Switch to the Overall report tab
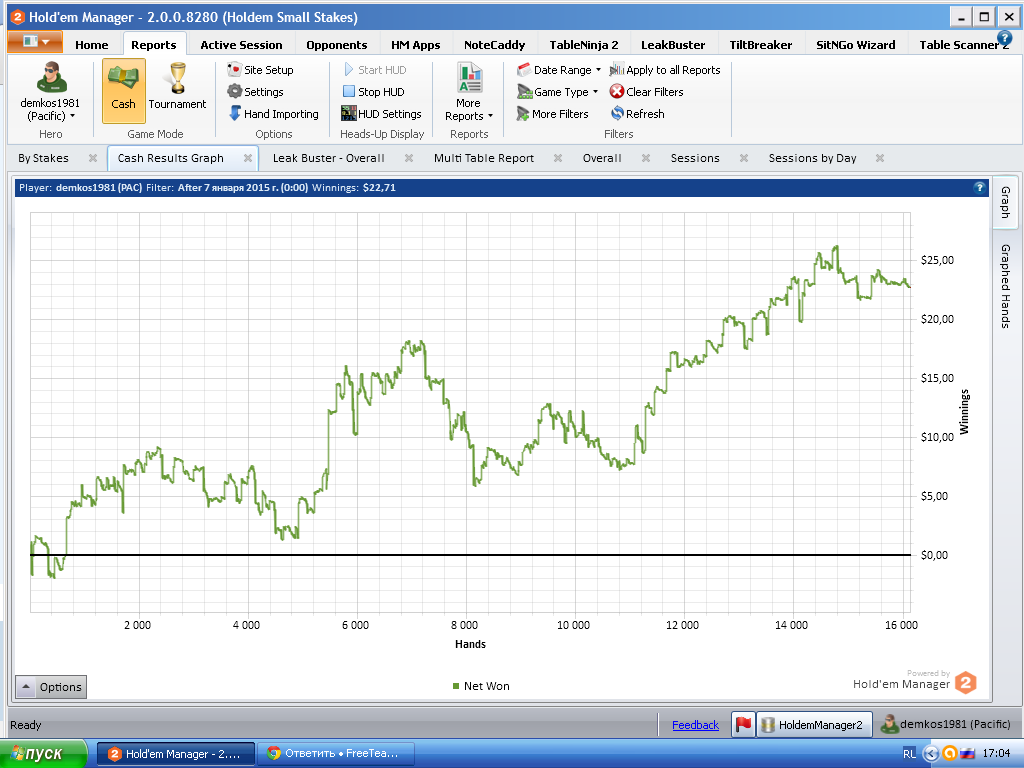1024x768 pixels. coord(602,158)
